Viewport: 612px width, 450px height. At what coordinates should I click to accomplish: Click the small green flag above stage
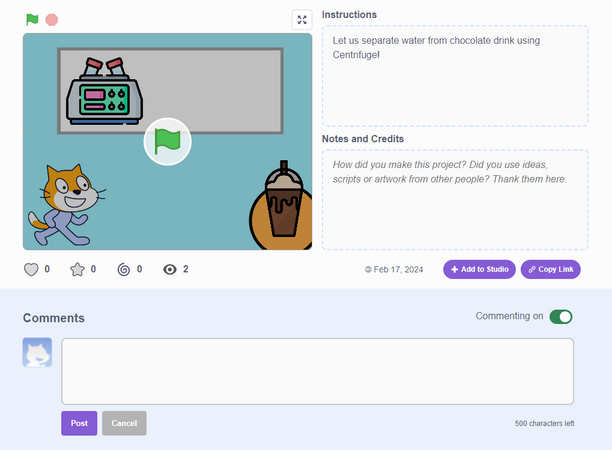(x=32, y=19)
